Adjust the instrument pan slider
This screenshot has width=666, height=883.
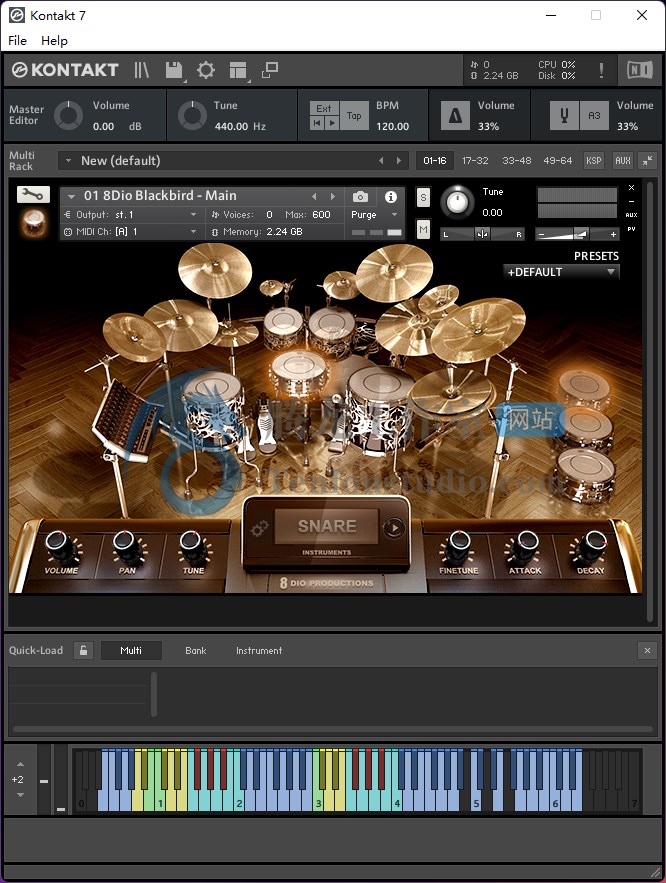(x=482, y=234)
